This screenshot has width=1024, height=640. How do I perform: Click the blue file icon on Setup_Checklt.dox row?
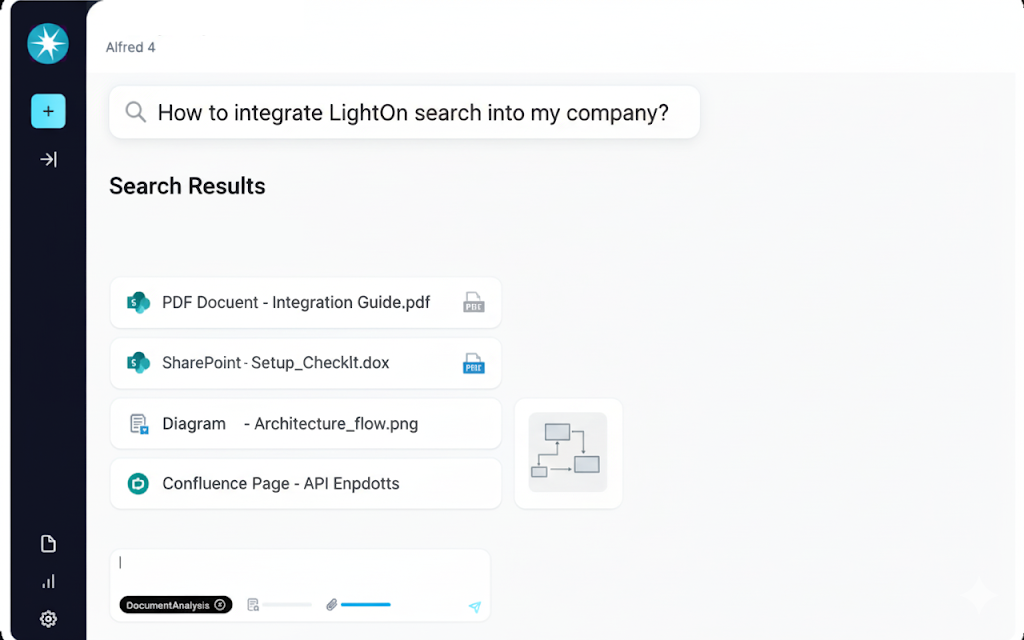click(473, 363)
